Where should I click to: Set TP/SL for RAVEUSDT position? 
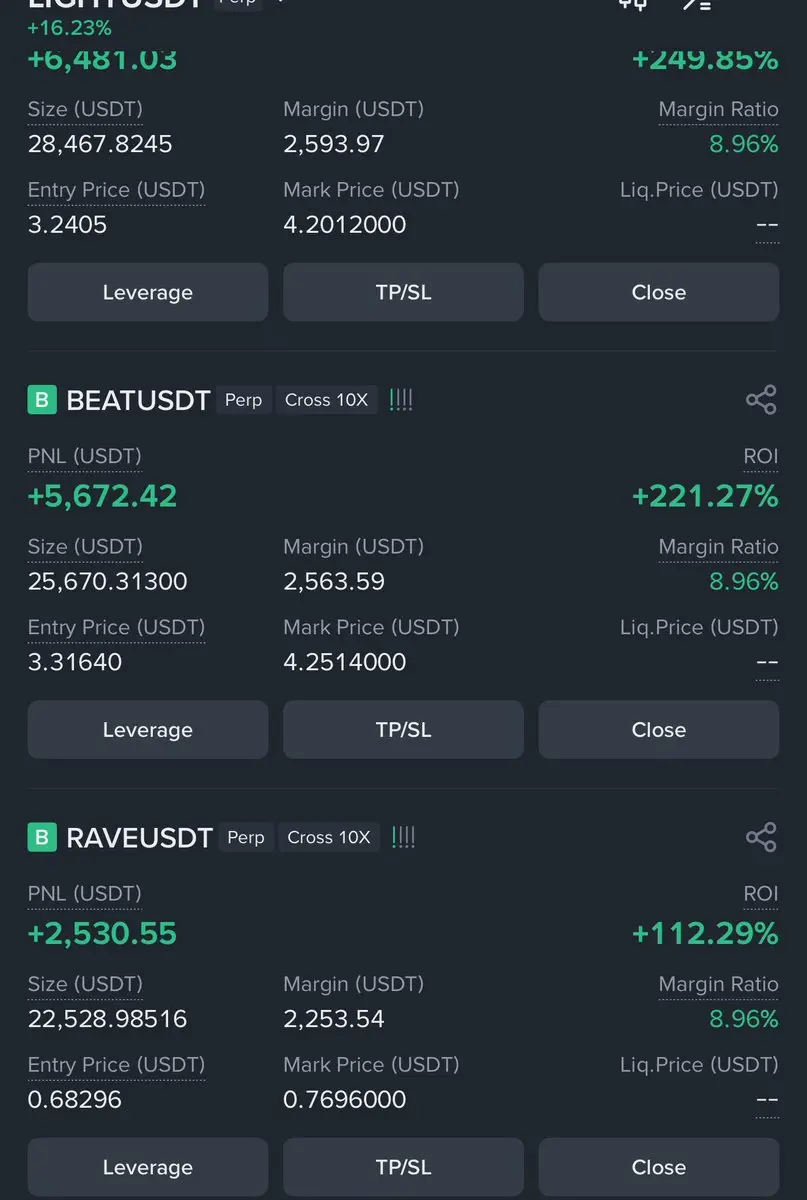tap(403, 1167)
